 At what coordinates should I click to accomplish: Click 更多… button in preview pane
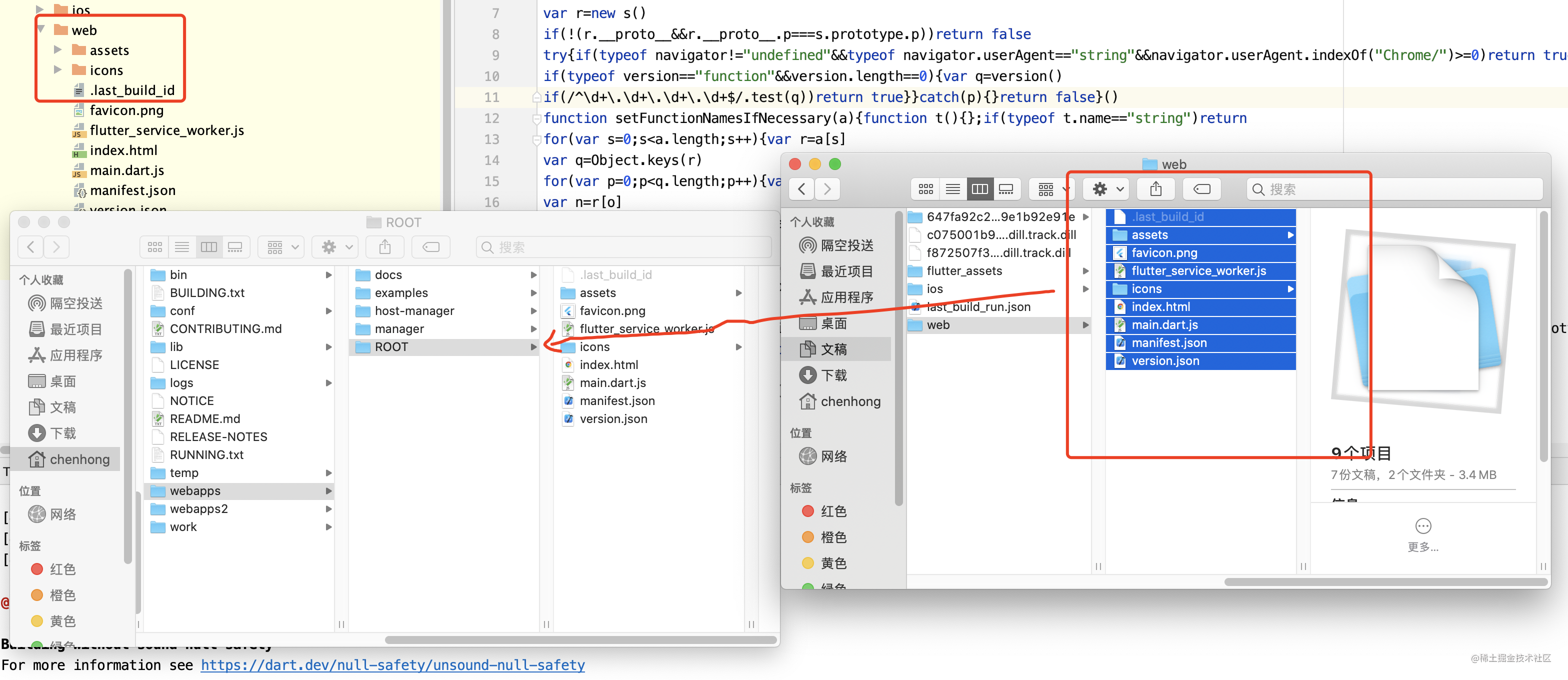[1422, 534]
